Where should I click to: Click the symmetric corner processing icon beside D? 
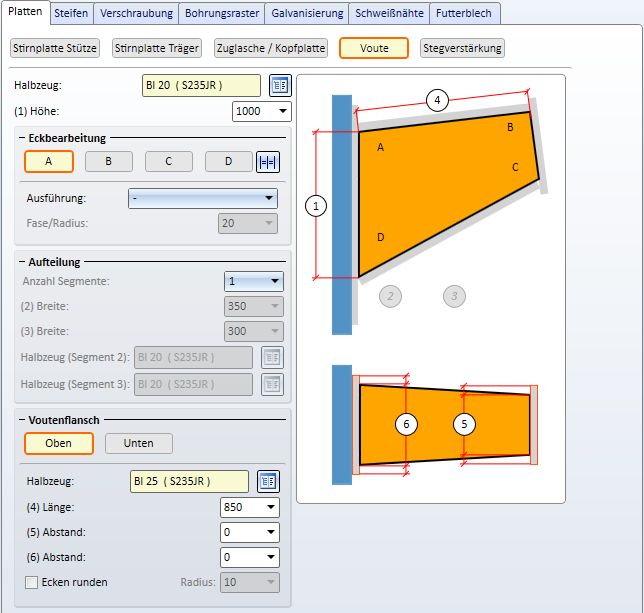[x=267, y=161]
